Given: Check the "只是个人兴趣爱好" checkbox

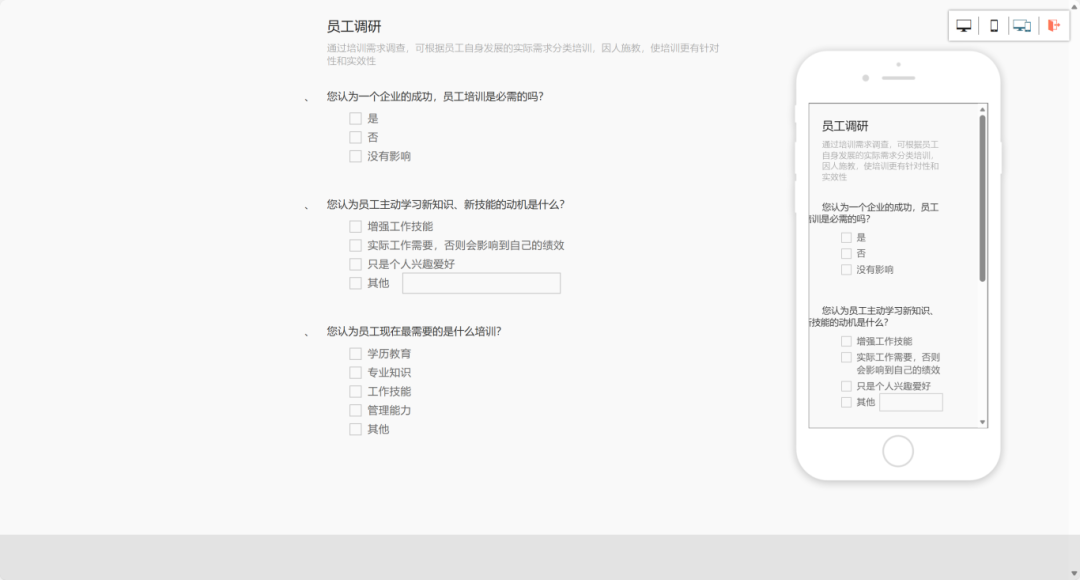Looking at the screenshot, I should tap(356, 264).
